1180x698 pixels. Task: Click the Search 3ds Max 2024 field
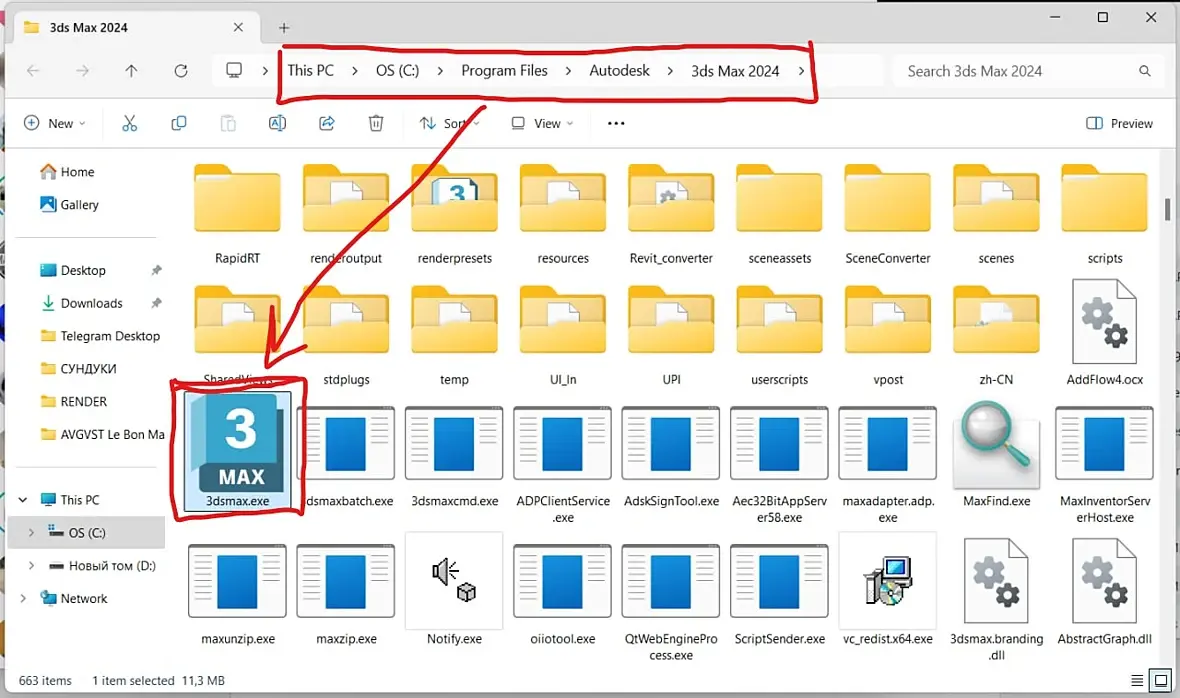click(1026, 71)
